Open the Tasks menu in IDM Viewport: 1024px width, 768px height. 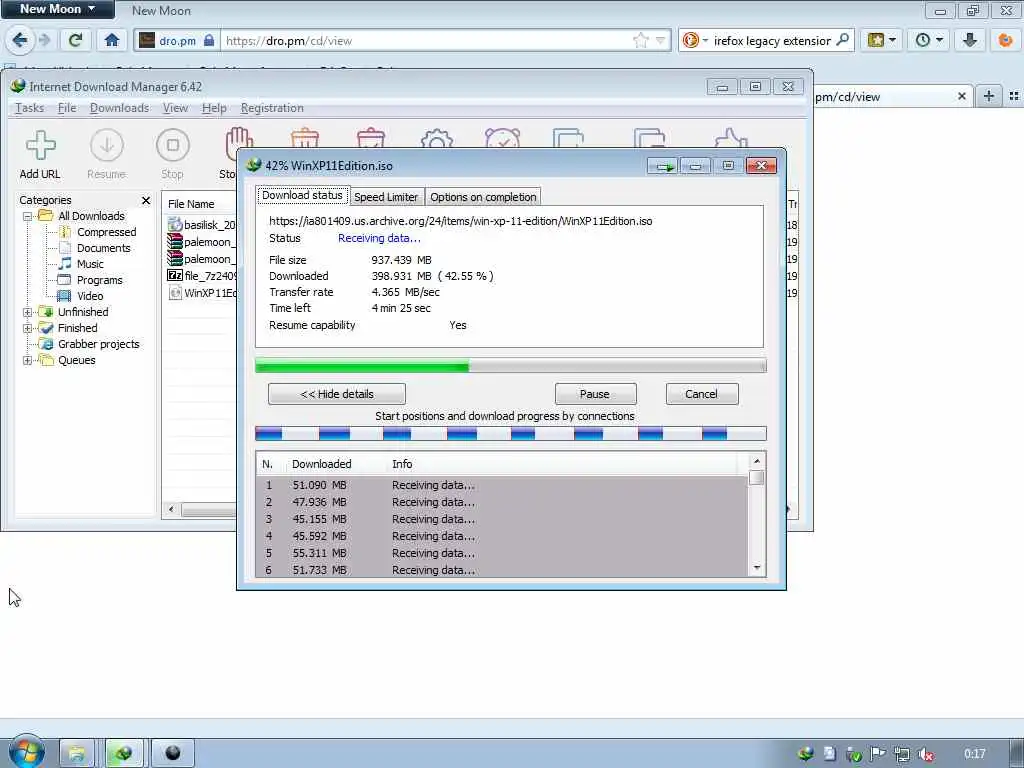click(x=29, y=108)
